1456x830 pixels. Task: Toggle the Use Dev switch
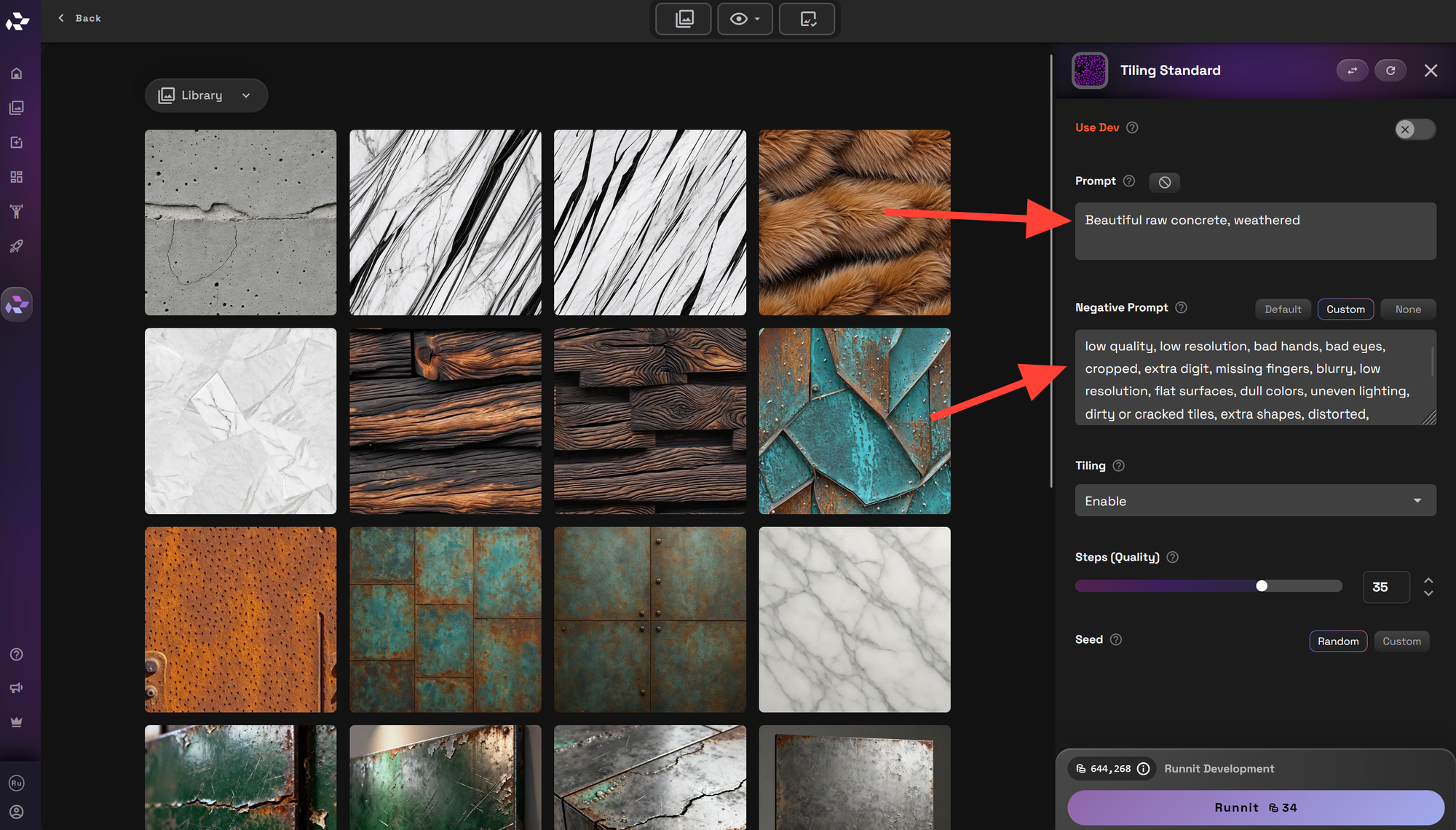[1415, 130]
